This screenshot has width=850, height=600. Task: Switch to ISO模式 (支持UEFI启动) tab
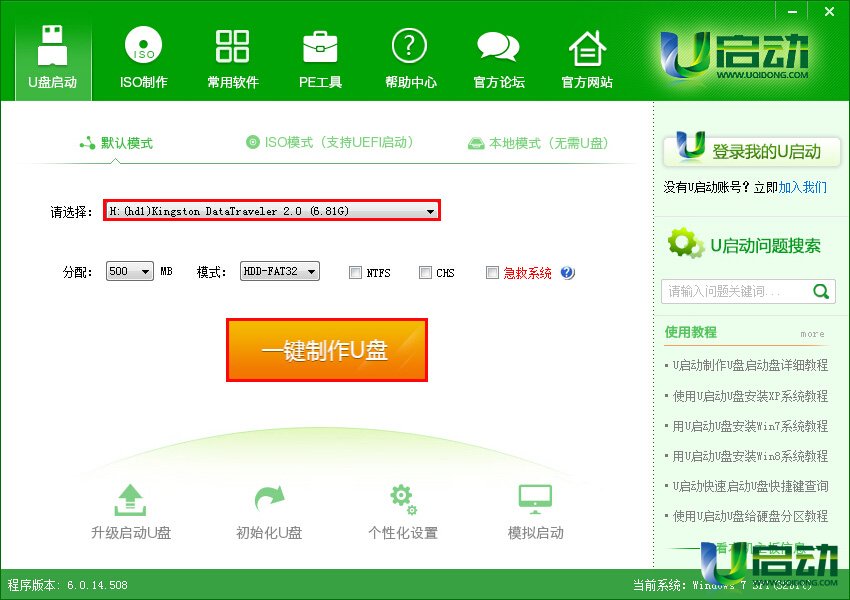[330, 143]
